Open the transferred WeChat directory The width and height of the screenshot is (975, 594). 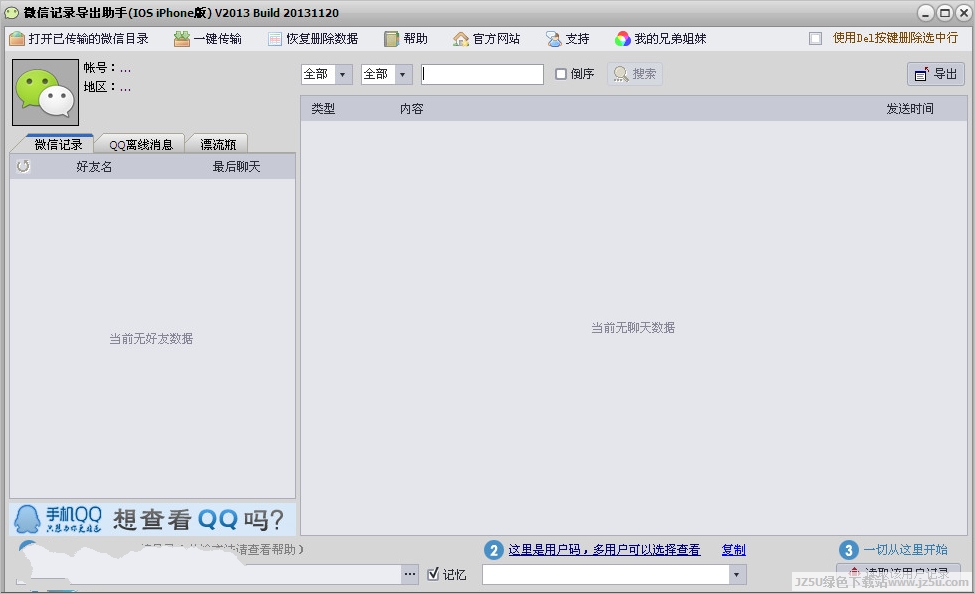click(x=79, y=39)
